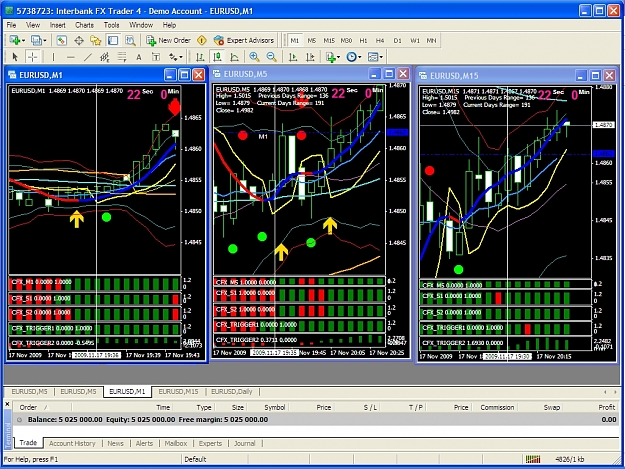
Task: Open the Indicators list dropdown
Action: (x=333, y=57)
